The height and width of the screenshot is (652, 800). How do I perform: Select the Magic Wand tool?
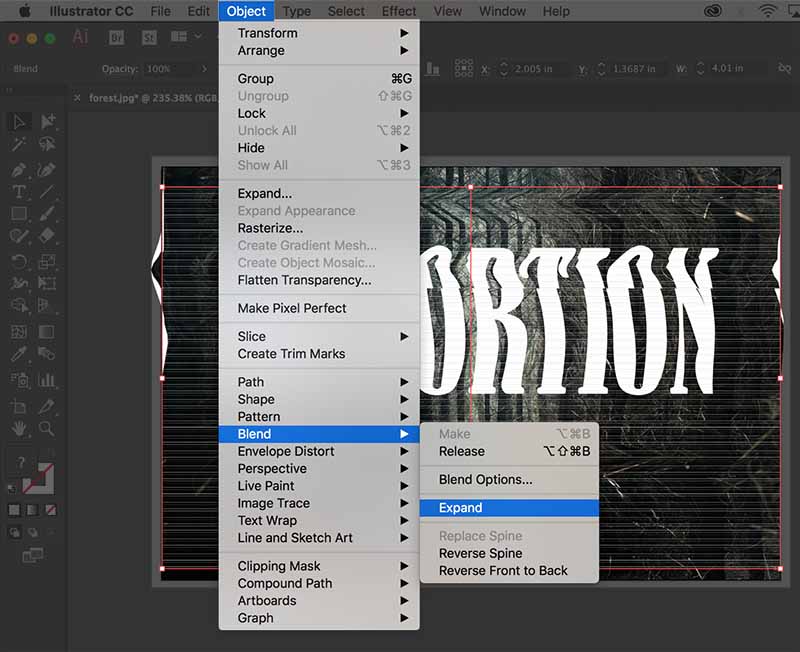(19, 145)
